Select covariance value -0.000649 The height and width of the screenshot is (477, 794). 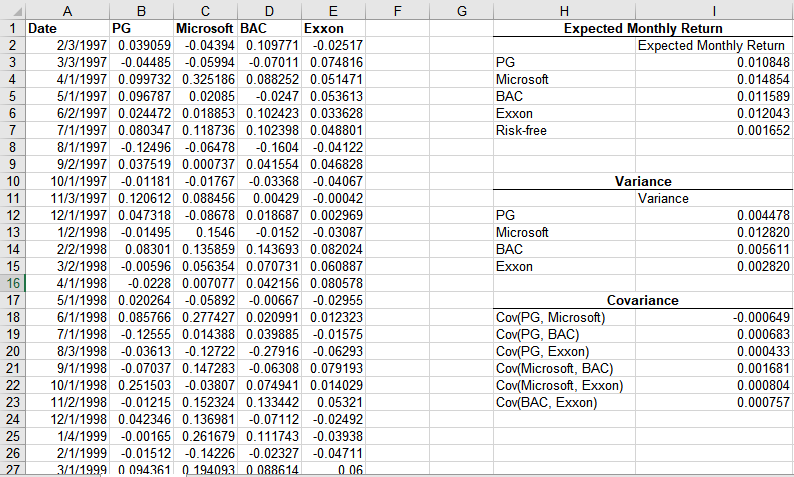coord(714,317)
